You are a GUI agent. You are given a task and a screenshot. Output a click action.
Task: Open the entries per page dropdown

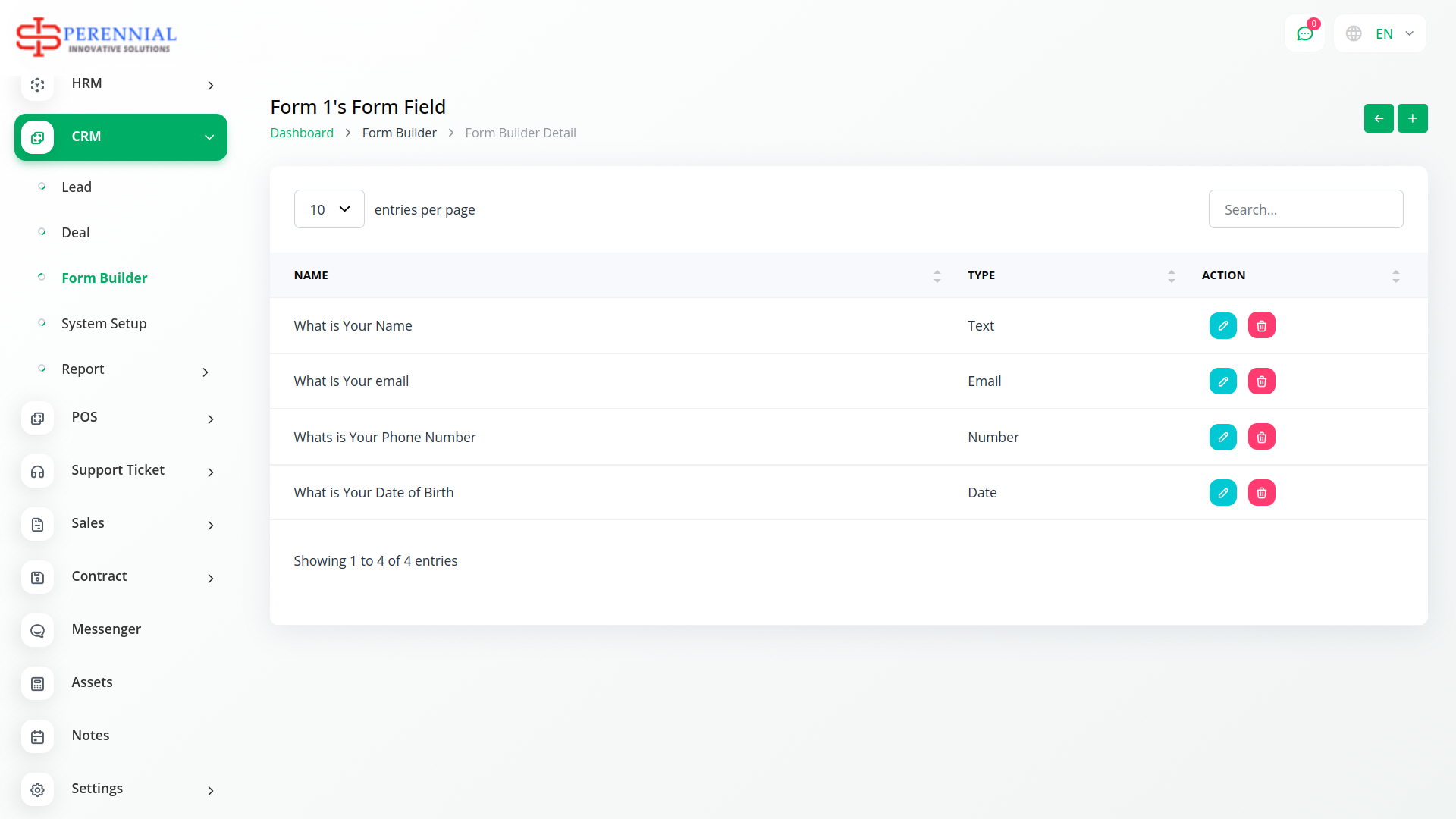click(x=329, y=209)
